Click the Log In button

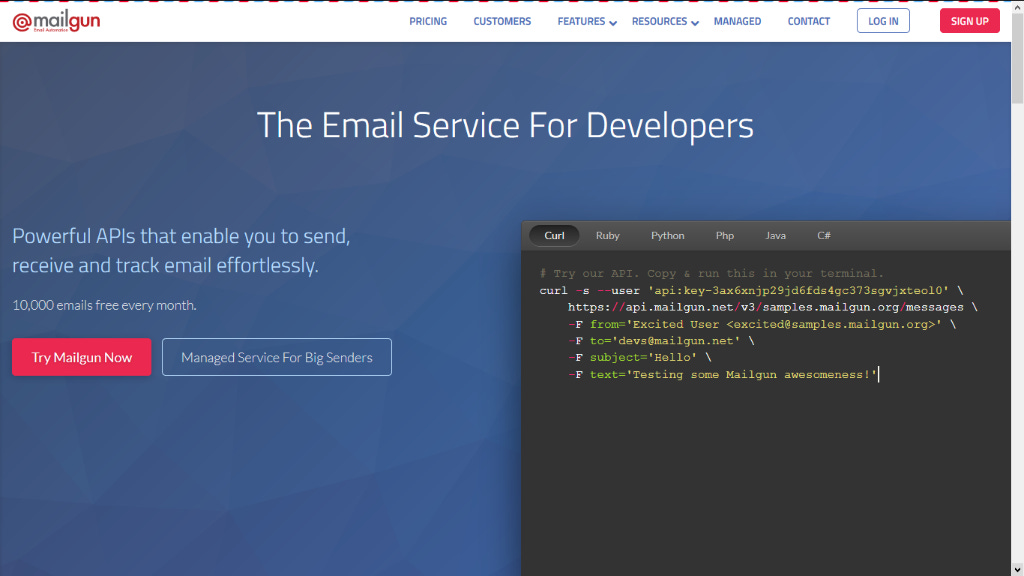(x=883, y=21)
